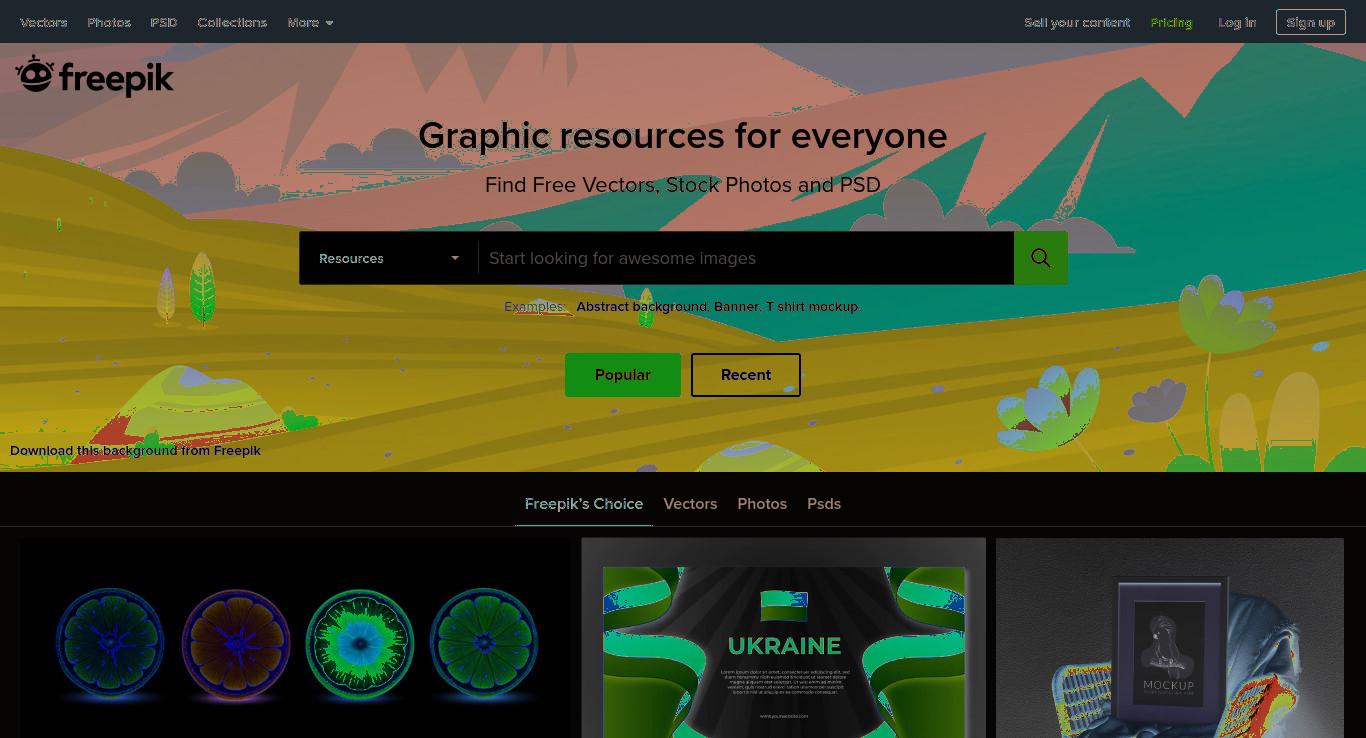This screenshot has width=1366, height=738.
Task: Click the Sign up button
Action: (1310, 22)
